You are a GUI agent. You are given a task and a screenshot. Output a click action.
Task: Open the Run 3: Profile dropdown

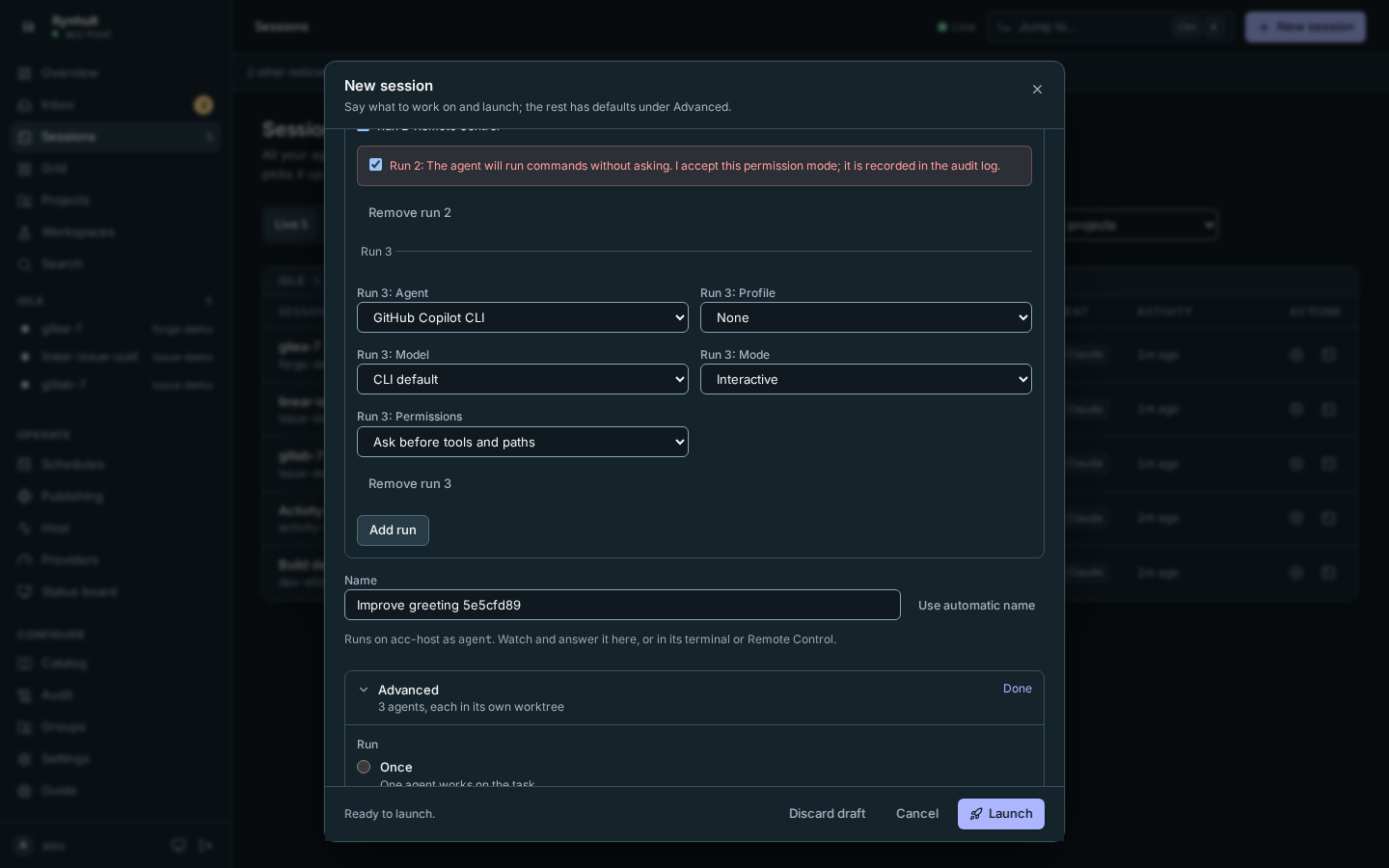866,317
